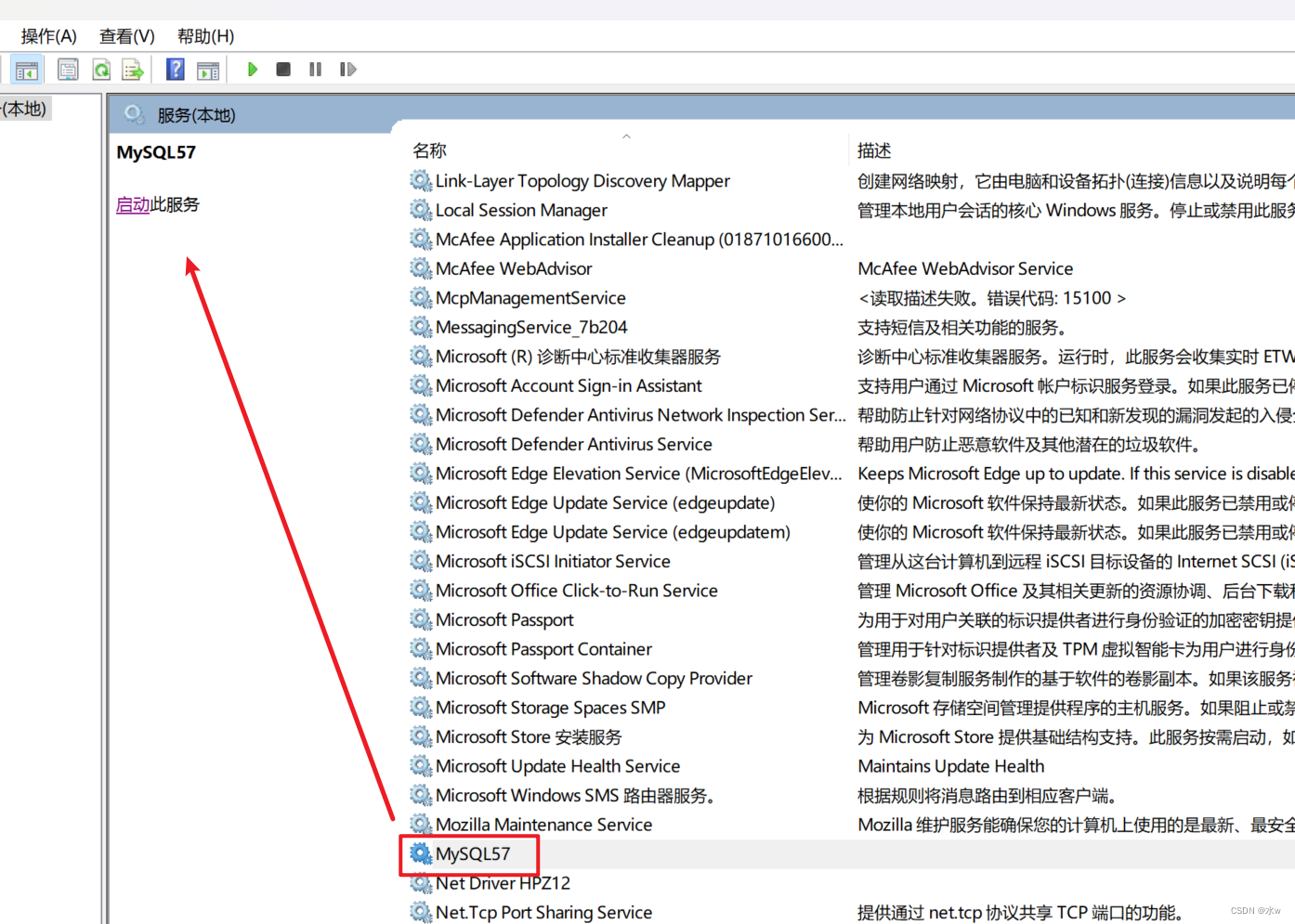
Task: Select Microsoft Windows SMS 路由器服务 name
Action: coord(575,795)
